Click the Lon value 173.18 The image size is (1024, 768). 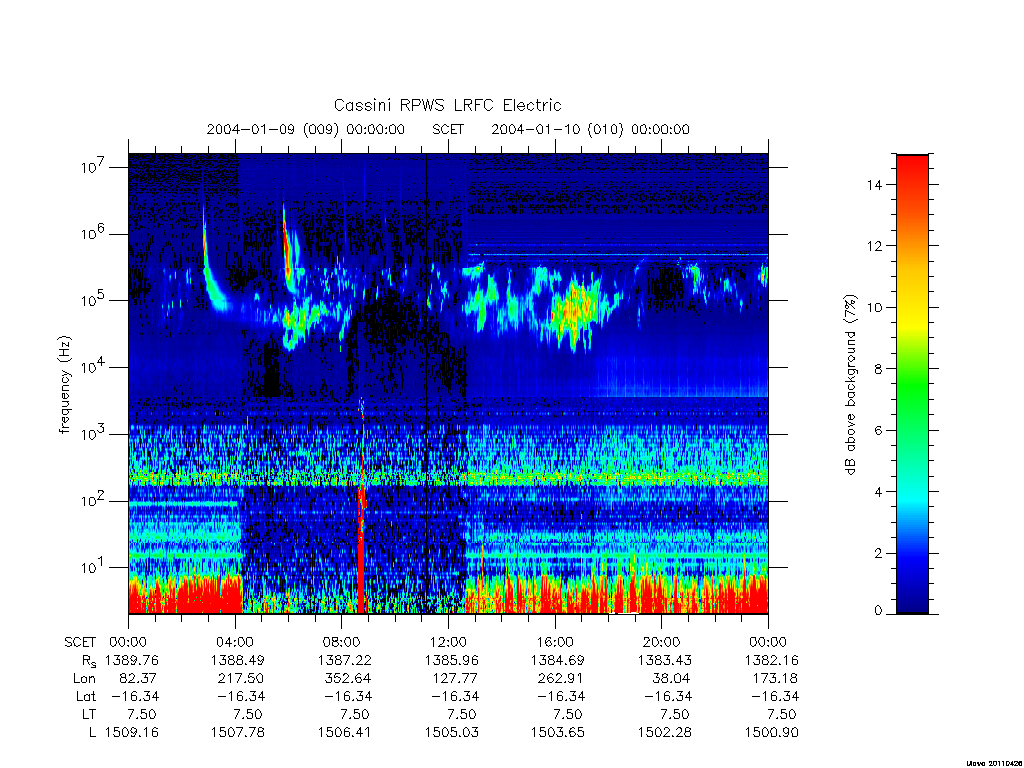[x=775, y=678]
